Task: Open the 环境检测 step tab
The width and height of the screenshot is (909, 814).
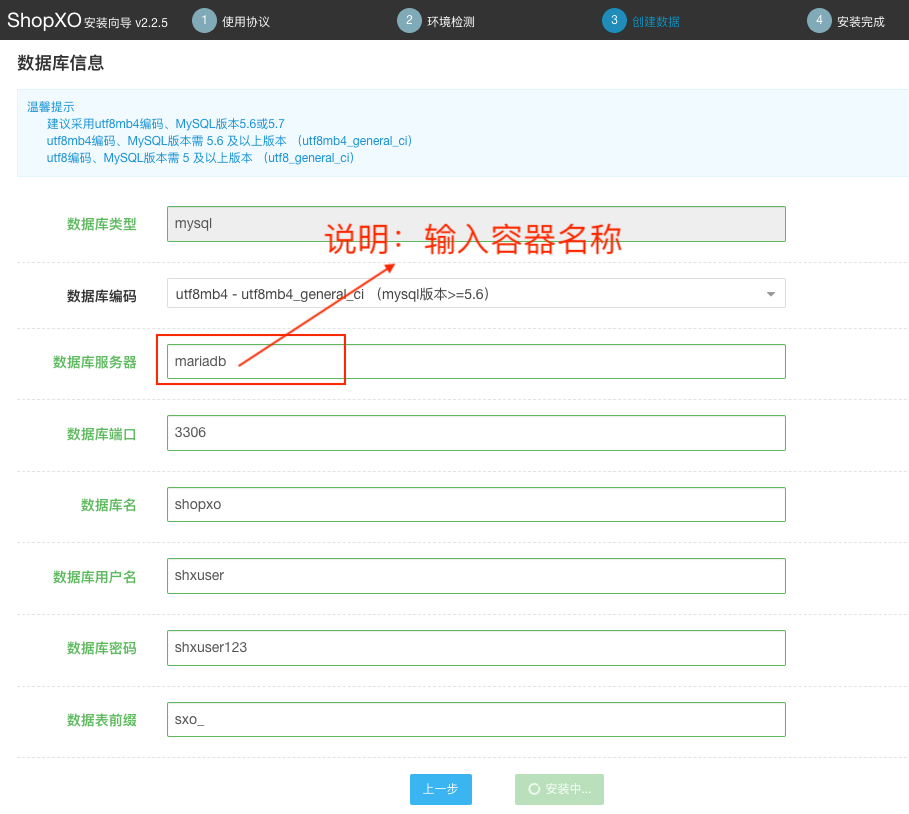Action: (x=451, y=22)
